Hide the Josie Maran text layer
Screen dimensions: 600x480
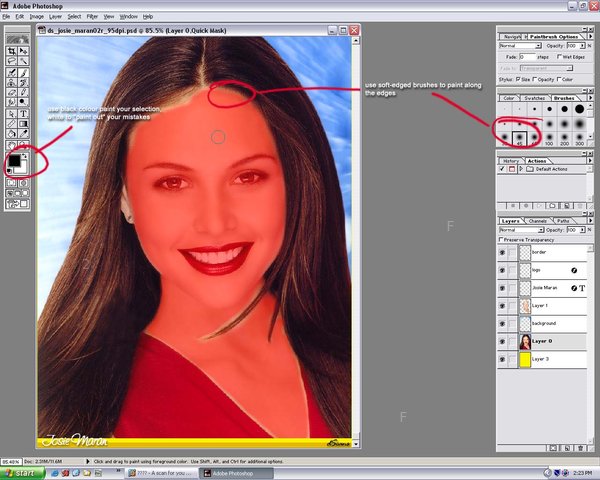click(502, 288)
